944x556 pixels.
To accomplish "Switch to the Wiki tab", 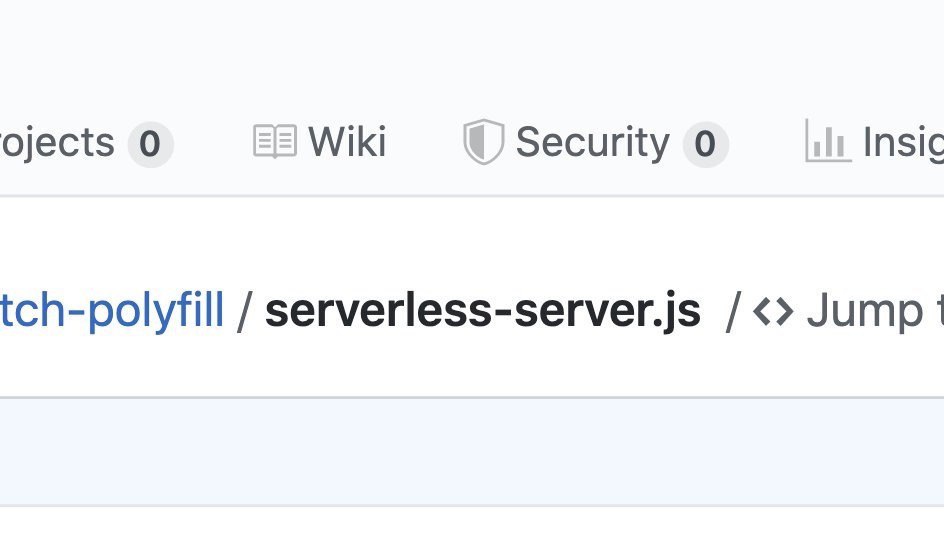I will 346,142.
